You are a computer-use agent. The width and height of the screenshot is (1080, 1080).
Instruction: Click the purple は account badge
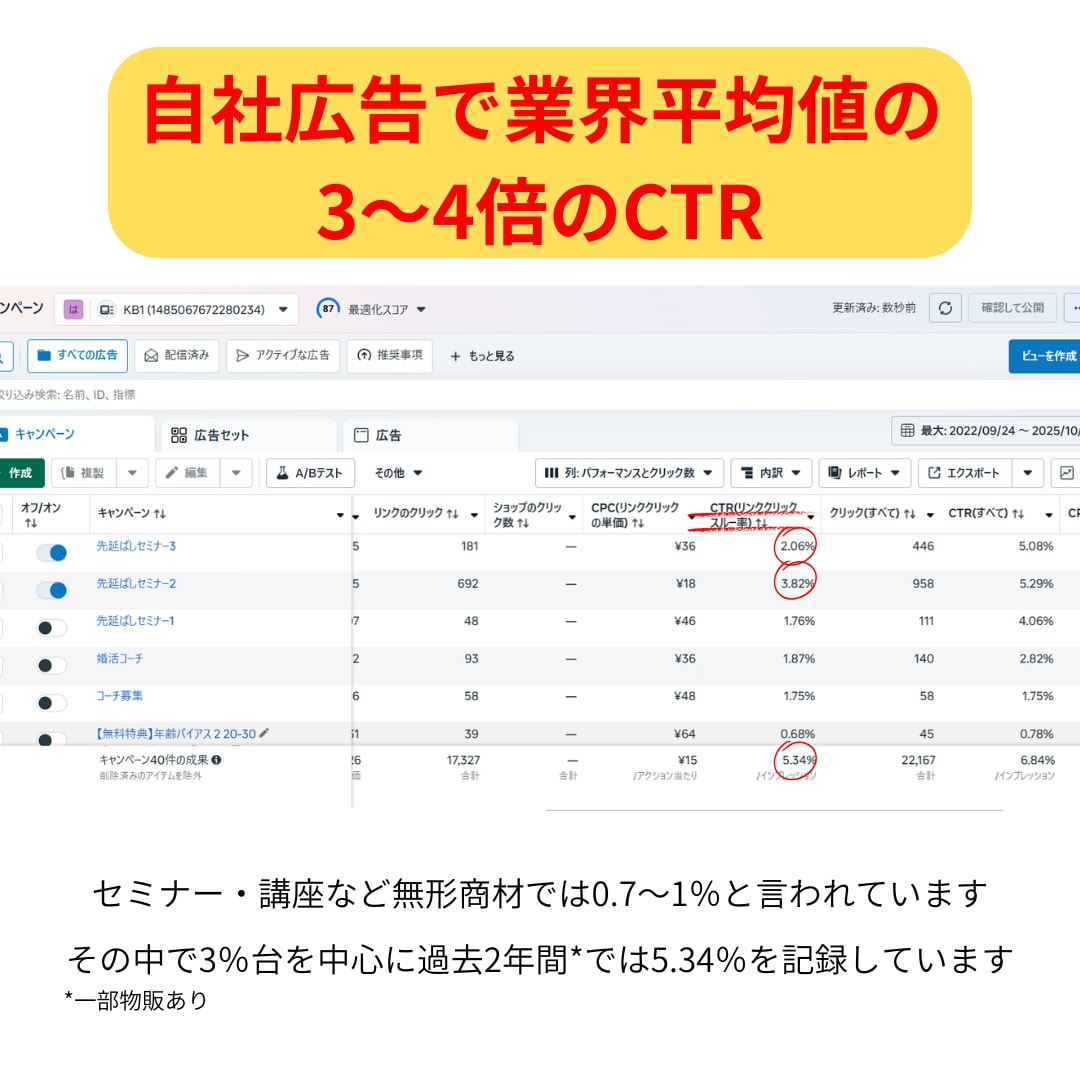[73, 309]
